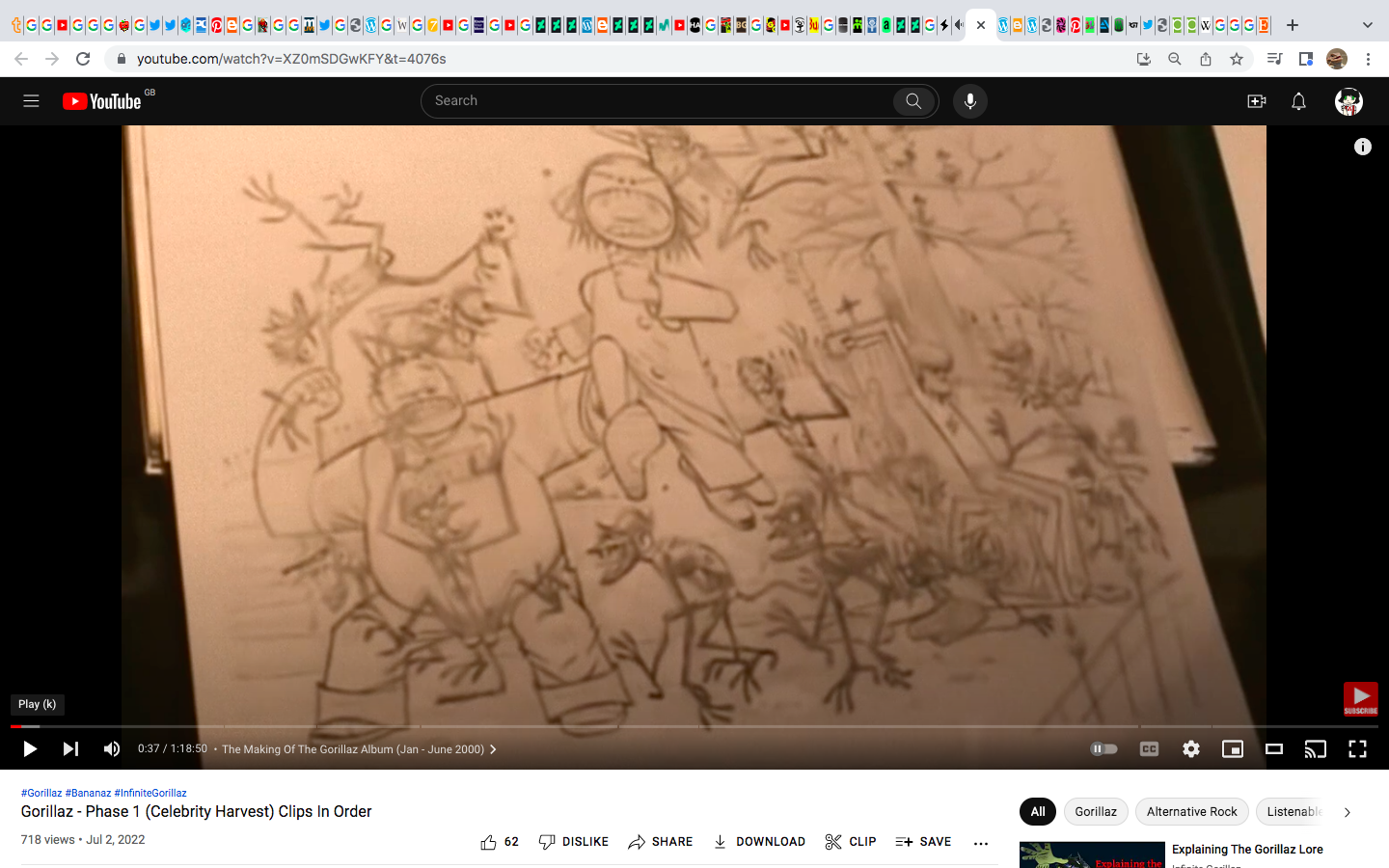Skip to the next video
The height and width of the screenshot is (868, 1389).
[x=70, y=749]
